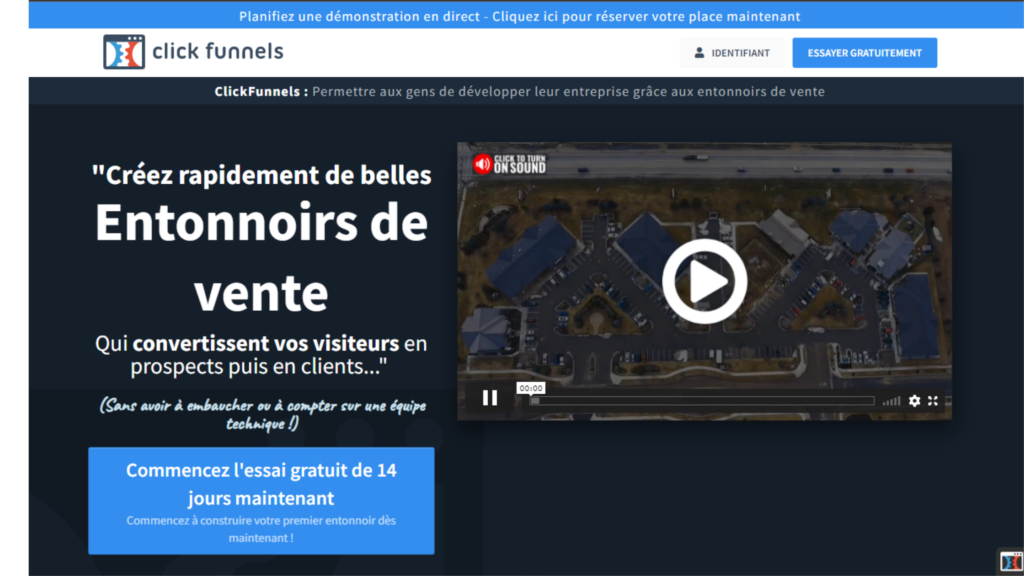1024x576 pixels.
Task: Click the 'Entonnoirs de vente' headline
Action: pos(261,257)
